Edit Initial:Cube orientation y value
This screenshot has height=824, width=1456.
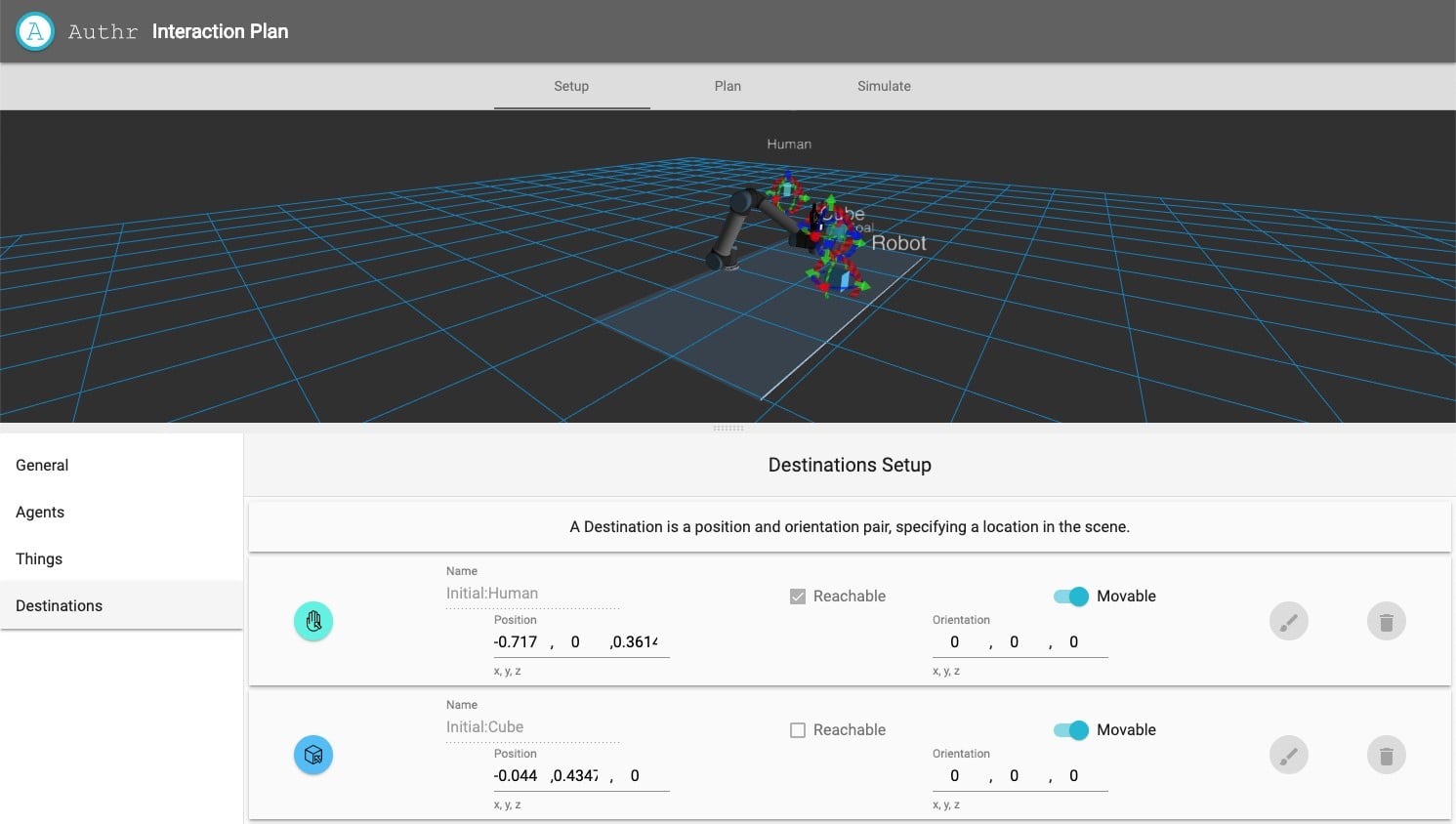tap(1015, 776)
